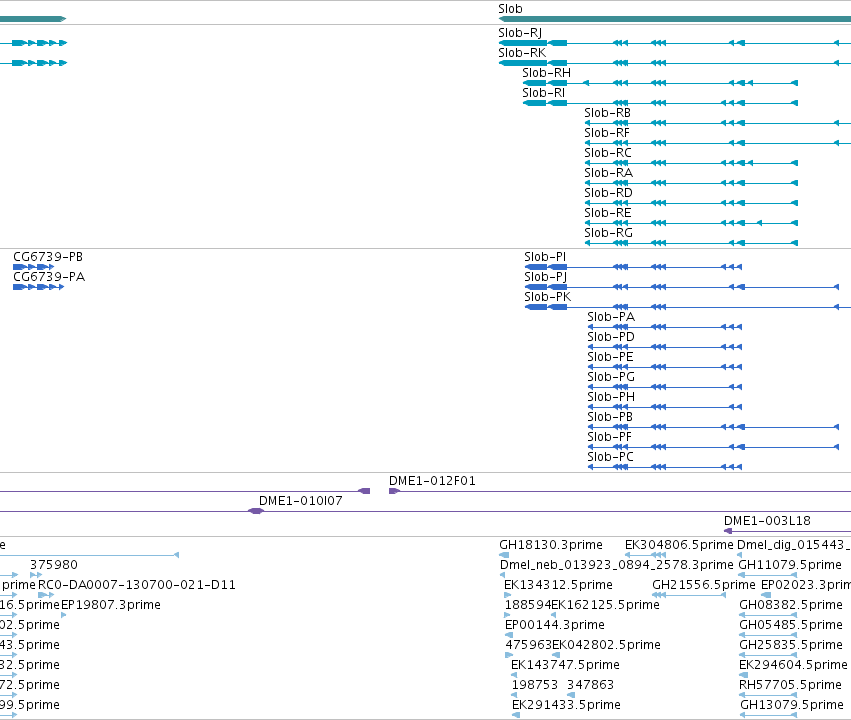Viewport: 851px width, 720px height.
Task: Click the Slob-PF protein label
Action: (609, 437)
